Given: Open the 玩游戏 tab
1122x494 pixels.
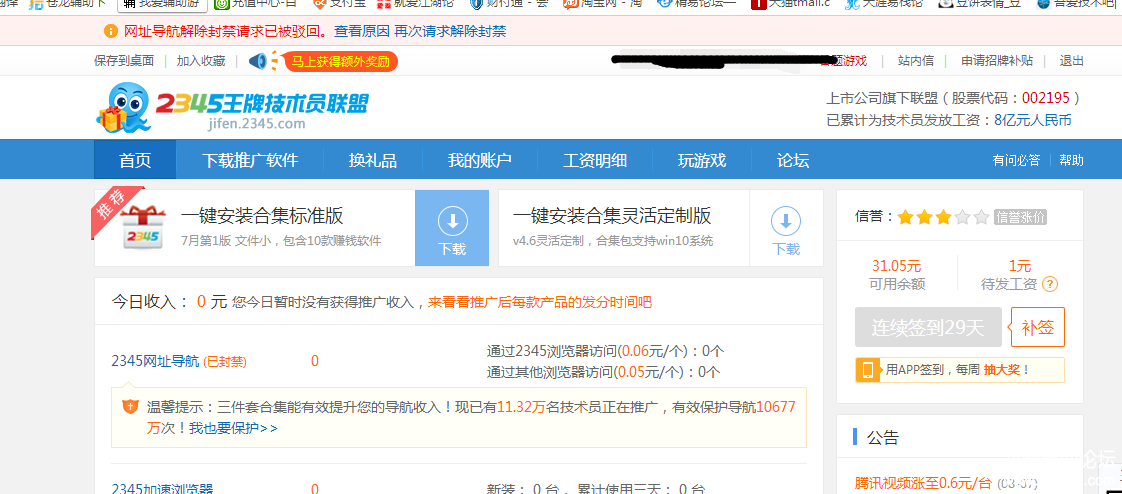Looking at the screenshot, I should (x=702, y=160).
